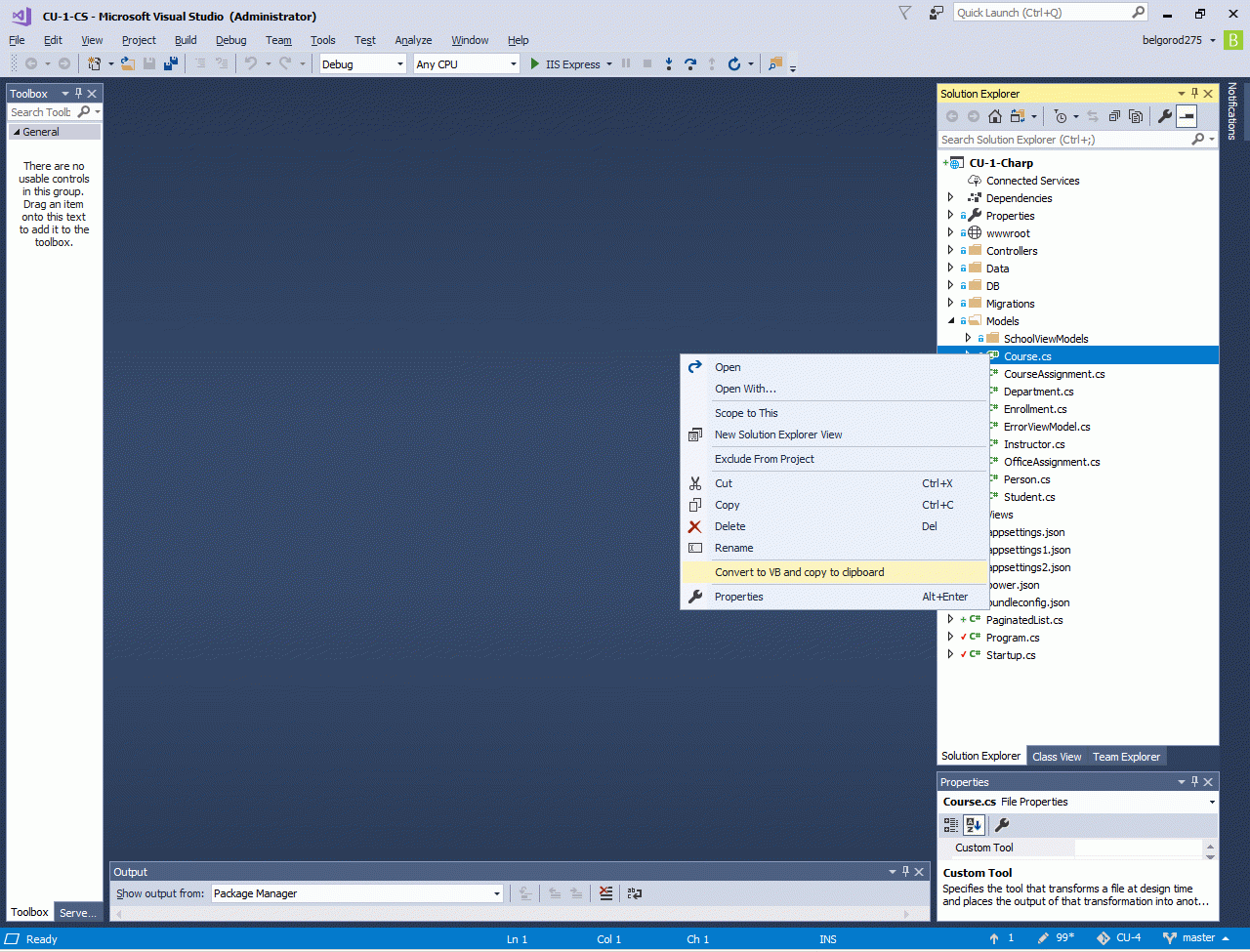The image size is (1250, 952).
Task: Collapse the Models folder node
Action: click(x=950, y=321)
